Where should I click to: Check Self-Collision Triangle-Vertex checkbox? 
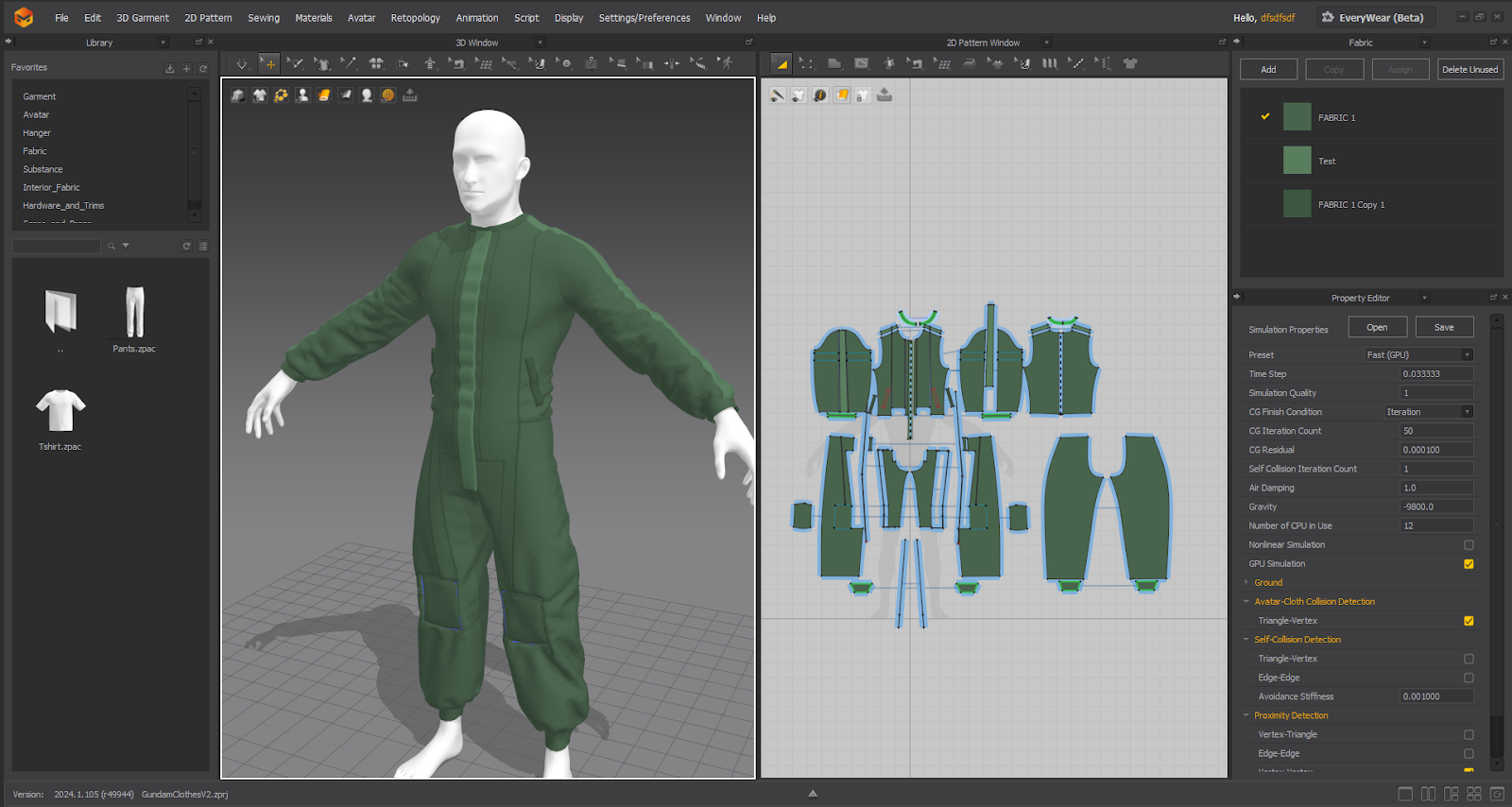pyautogui.click(x=1469, y=659)
